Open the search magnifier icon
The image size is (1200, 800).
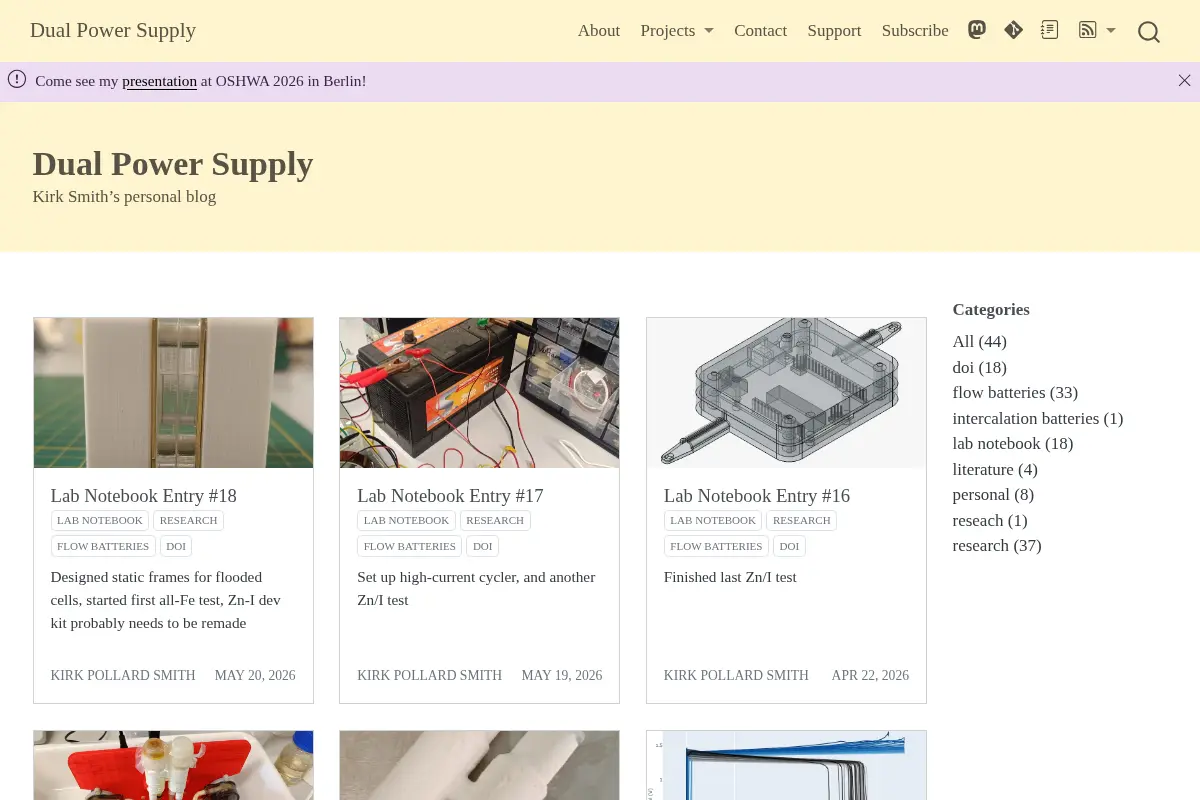[1149, 32]
